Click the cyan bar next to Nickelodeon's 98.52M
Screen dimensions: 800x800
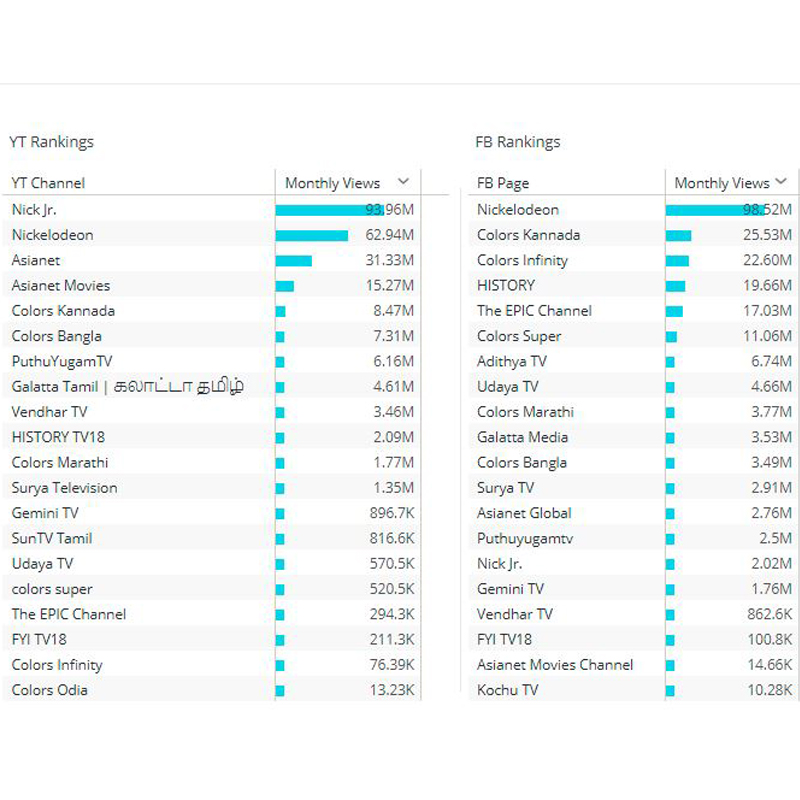pos(700,209)
